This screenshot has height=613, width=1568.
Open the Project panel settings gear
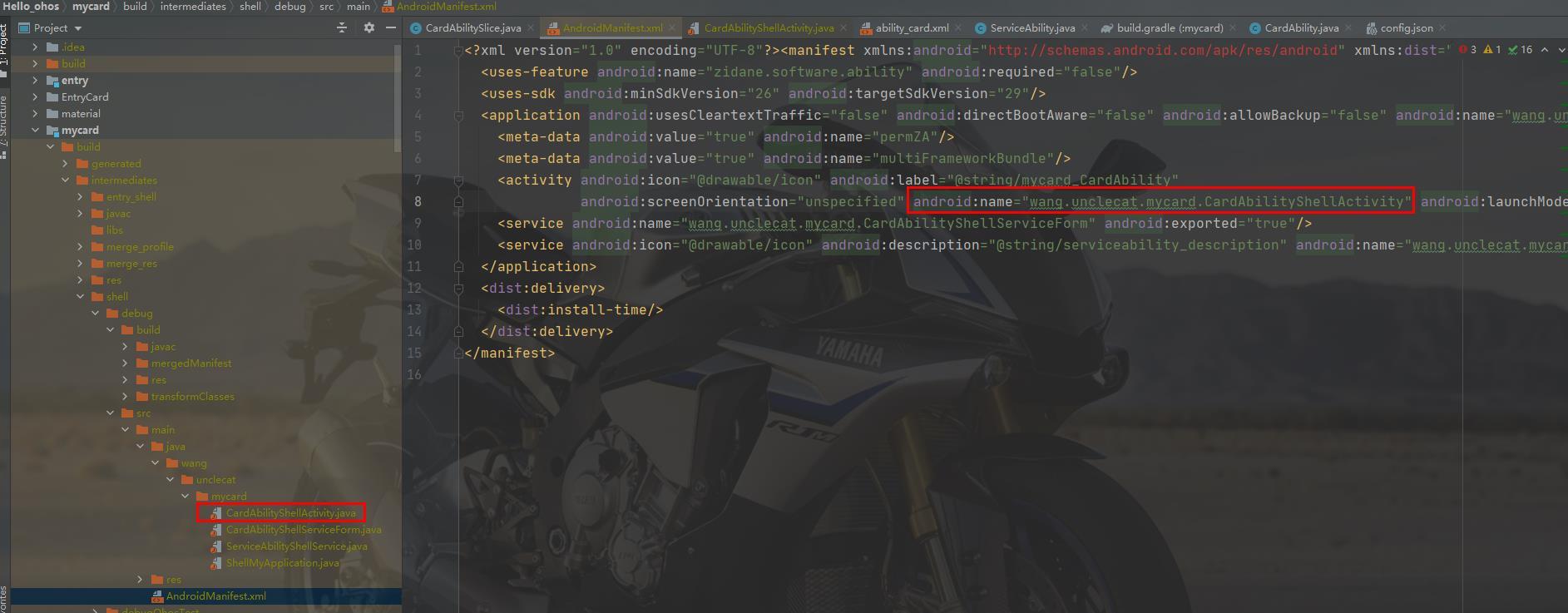tap(369, 27)
